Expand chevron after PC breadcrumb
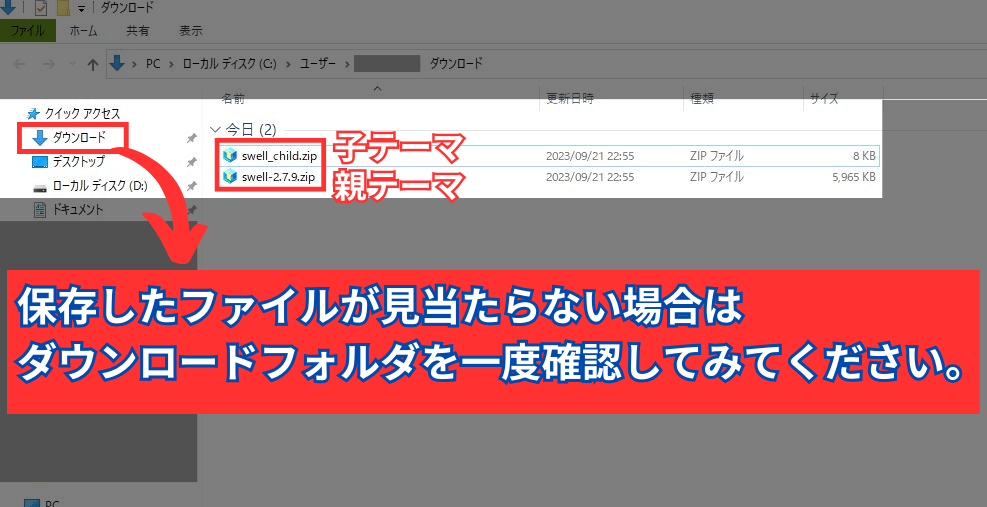 coord(171,64)
